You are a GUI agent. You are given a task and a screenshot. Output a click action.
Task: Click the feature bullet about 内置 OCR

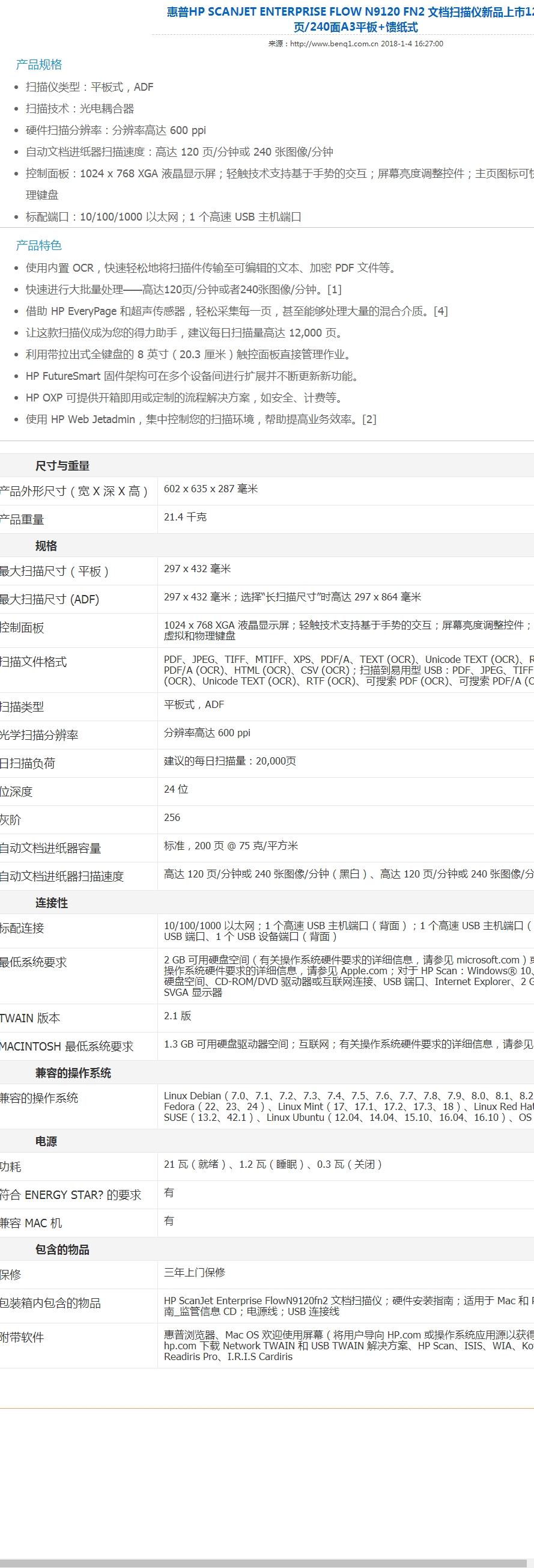[211, 268]
